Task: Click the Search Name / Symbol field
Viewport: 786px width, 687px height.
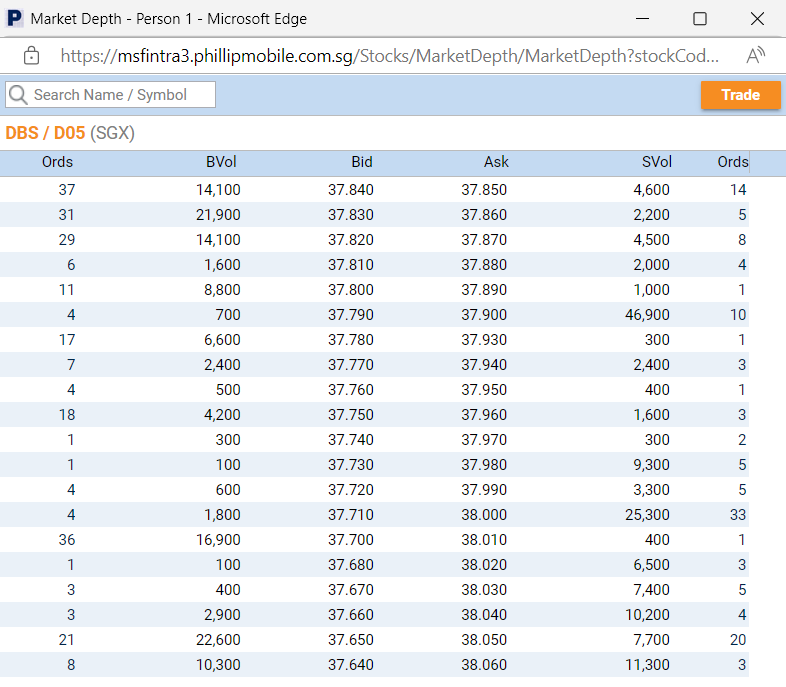Action: 110,95
